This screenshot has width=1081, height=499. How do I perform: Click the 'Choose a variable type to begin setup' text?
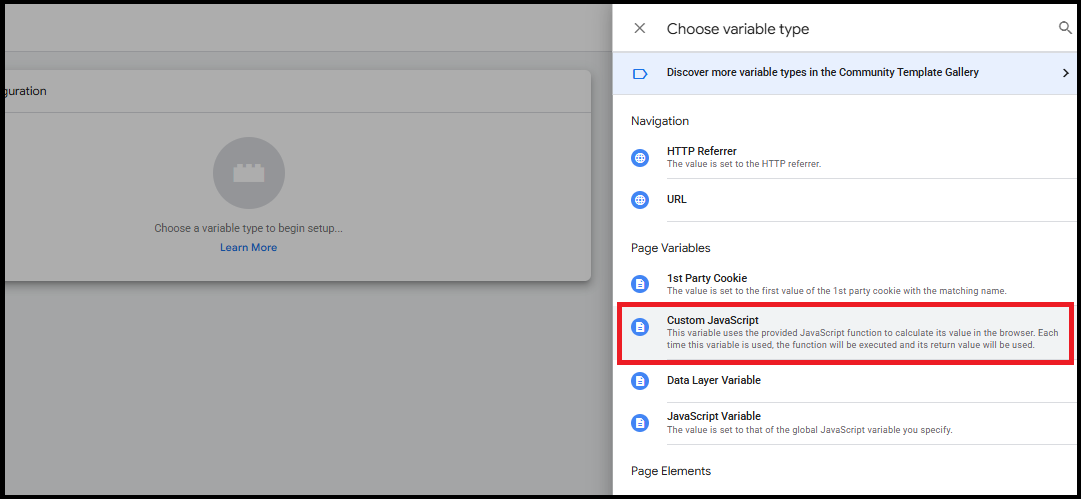click(248, 228)
